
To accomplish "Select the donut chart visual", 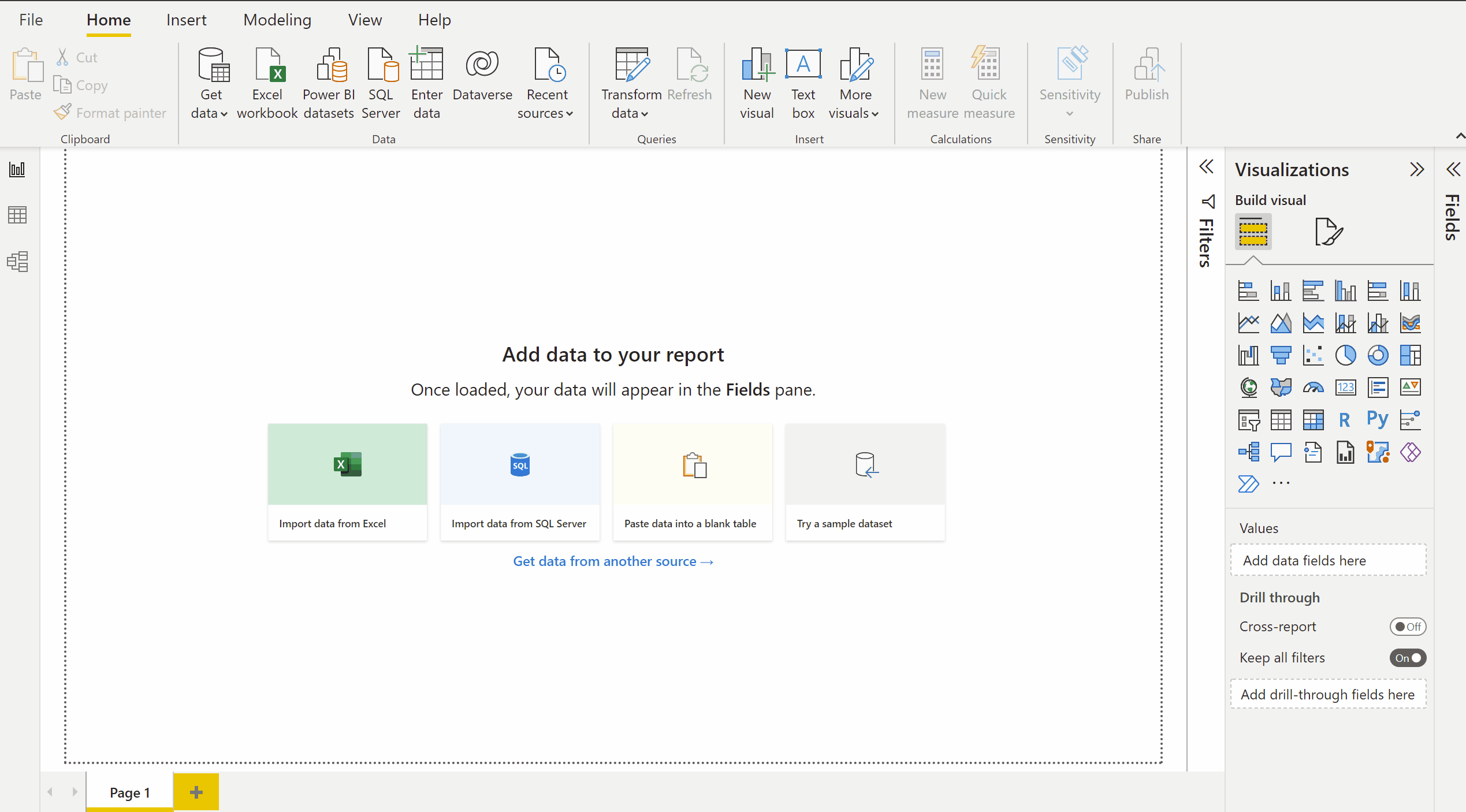I will pyautogui.click(x=1378, y=355).
